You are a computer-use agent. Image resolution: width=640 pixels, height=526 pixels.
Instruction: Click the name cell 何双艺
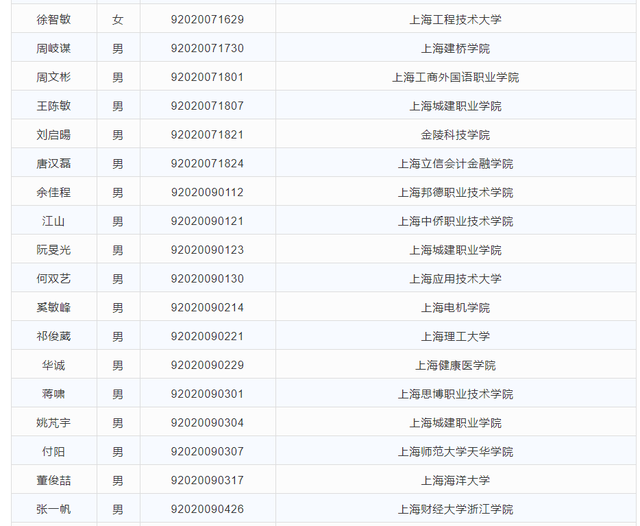coord(53,279)
